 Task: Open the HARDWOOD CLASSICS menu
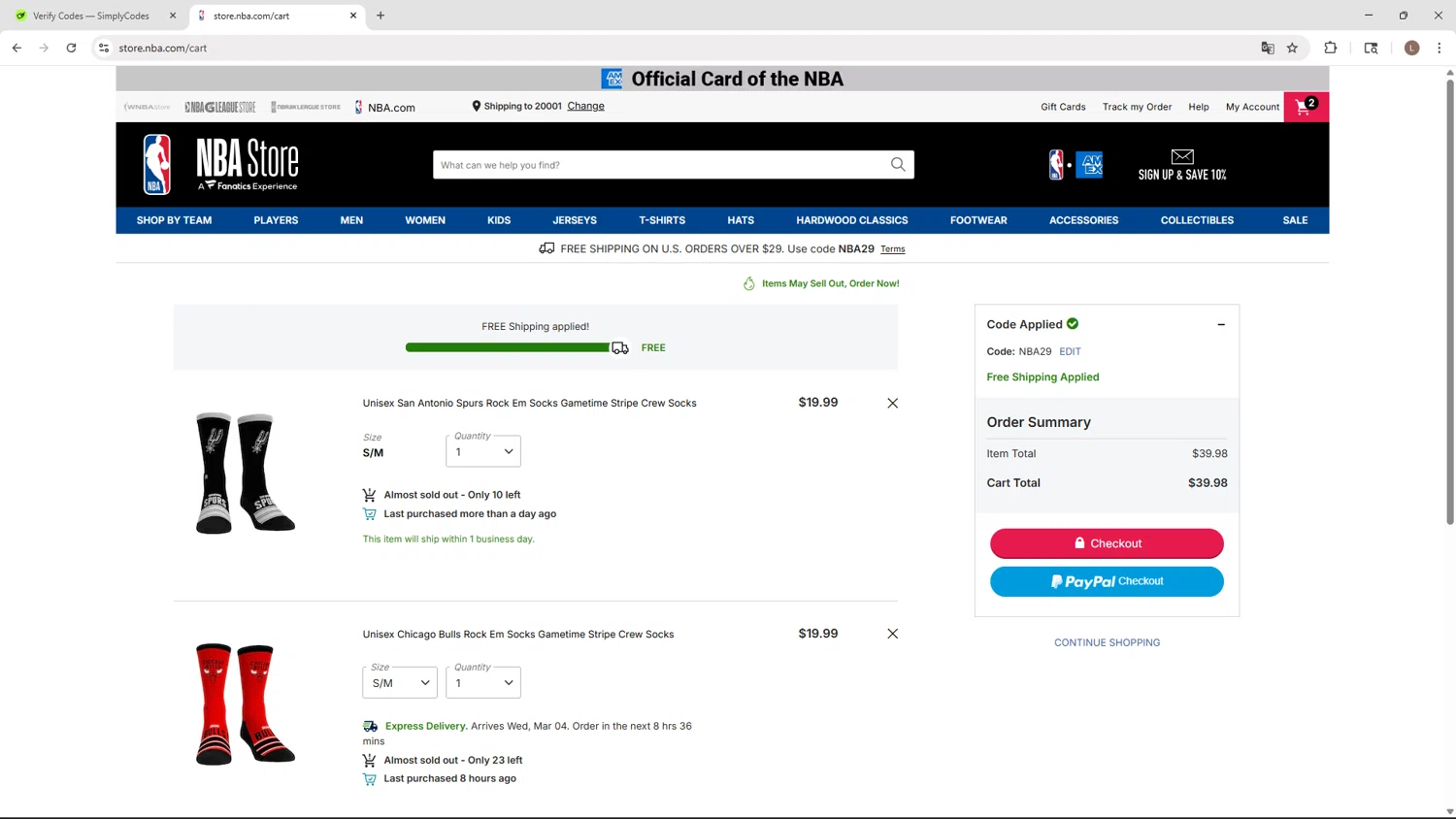pos(852,220)
